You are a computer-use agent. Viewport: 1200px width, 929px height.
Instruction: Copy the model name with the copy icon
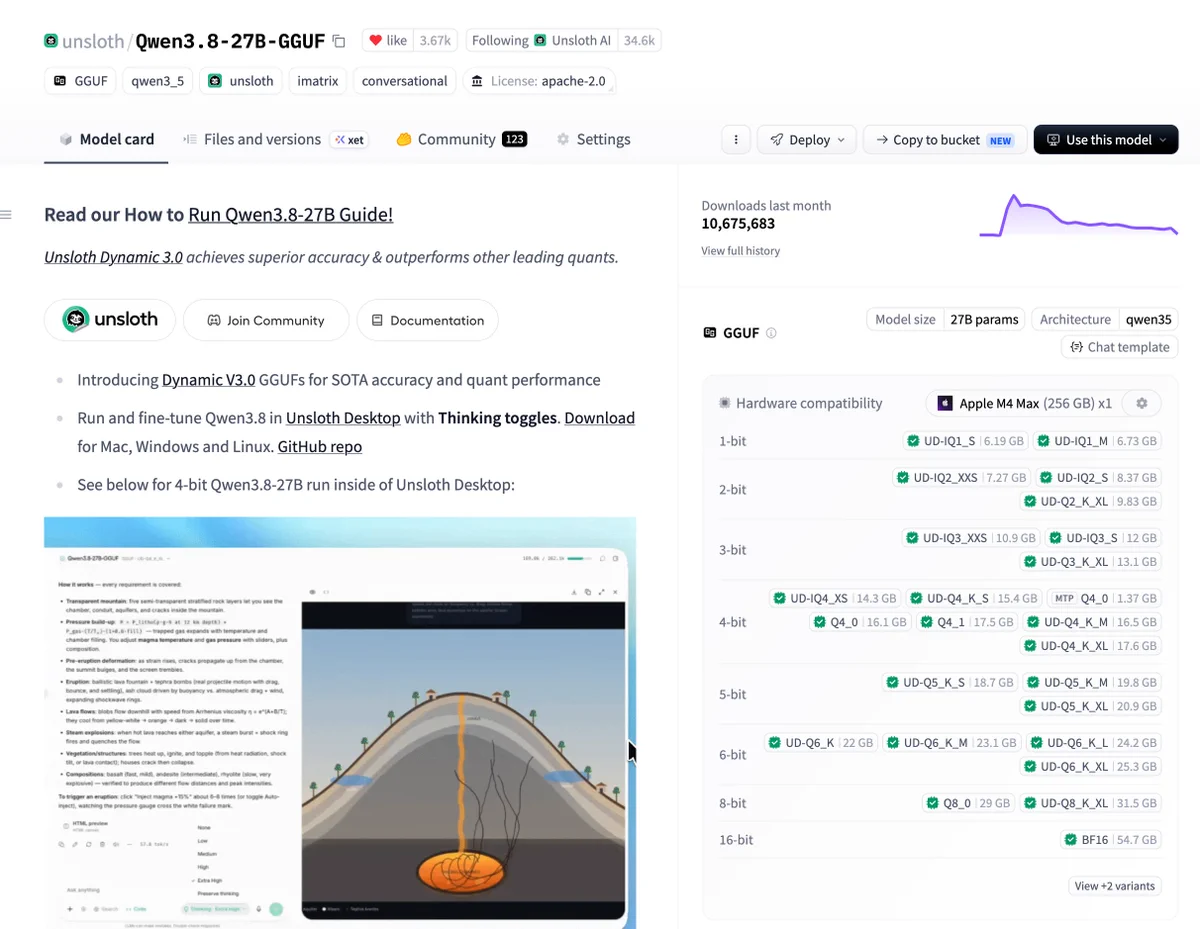tap(339, 41)
